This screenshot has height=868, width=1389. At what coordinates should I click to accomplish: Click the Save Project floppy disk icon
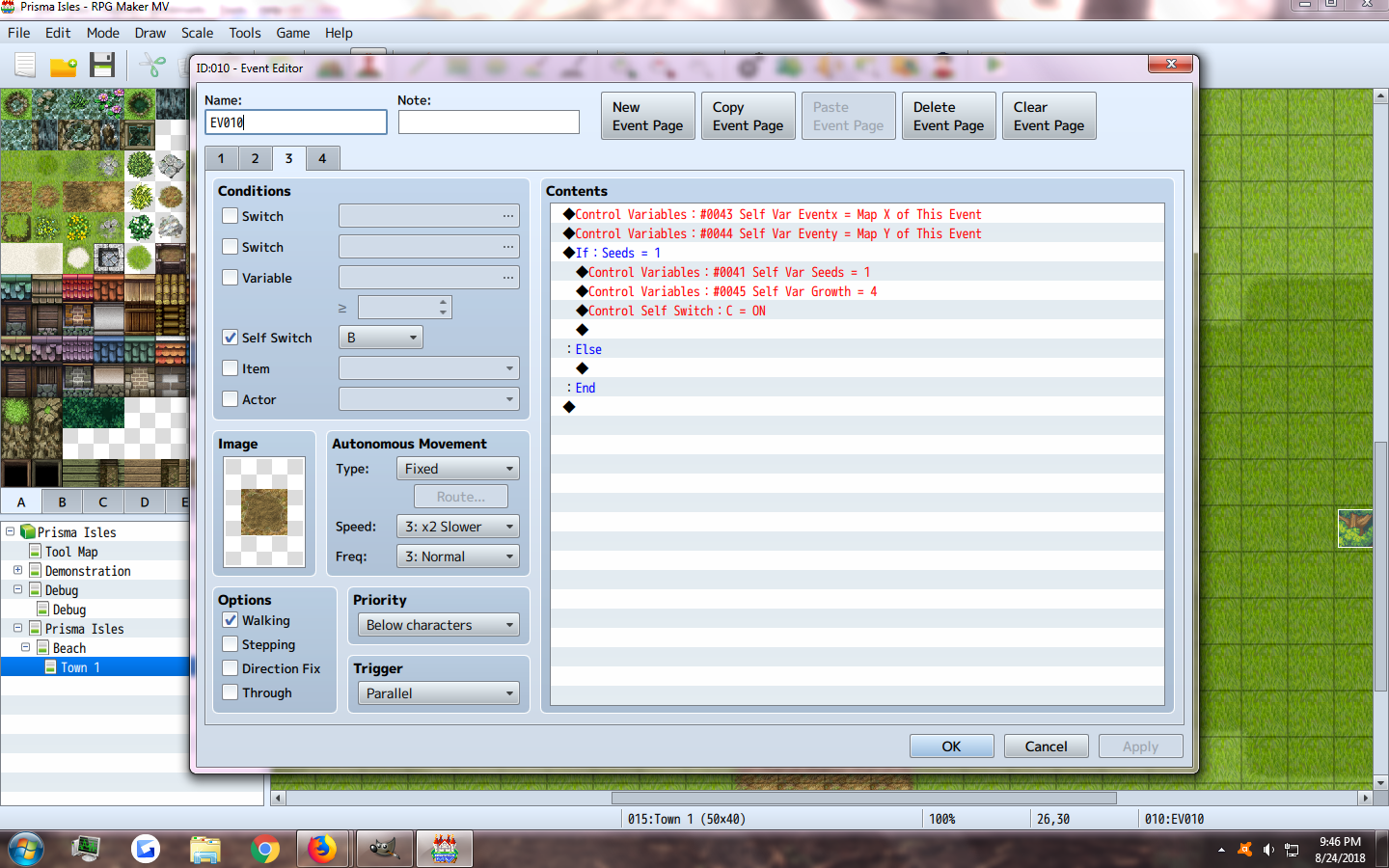coord(102,66)
